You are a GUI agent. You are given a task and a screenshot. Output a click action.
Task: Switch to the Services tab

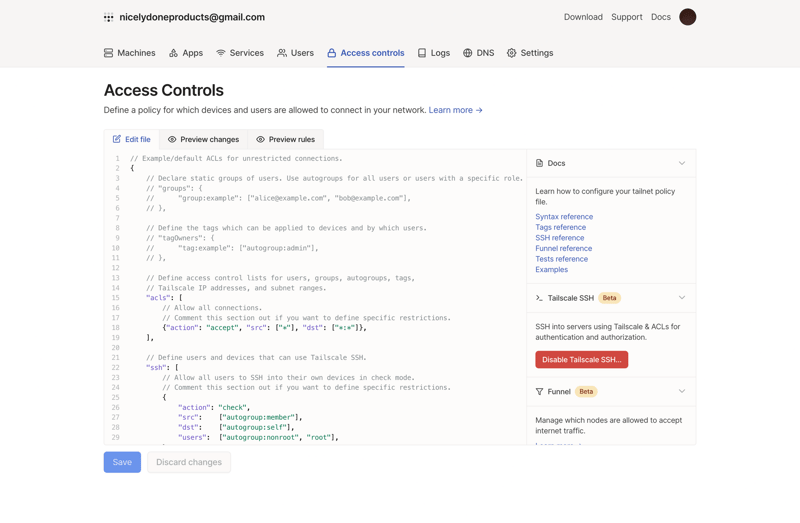click(x=240, y=53)
